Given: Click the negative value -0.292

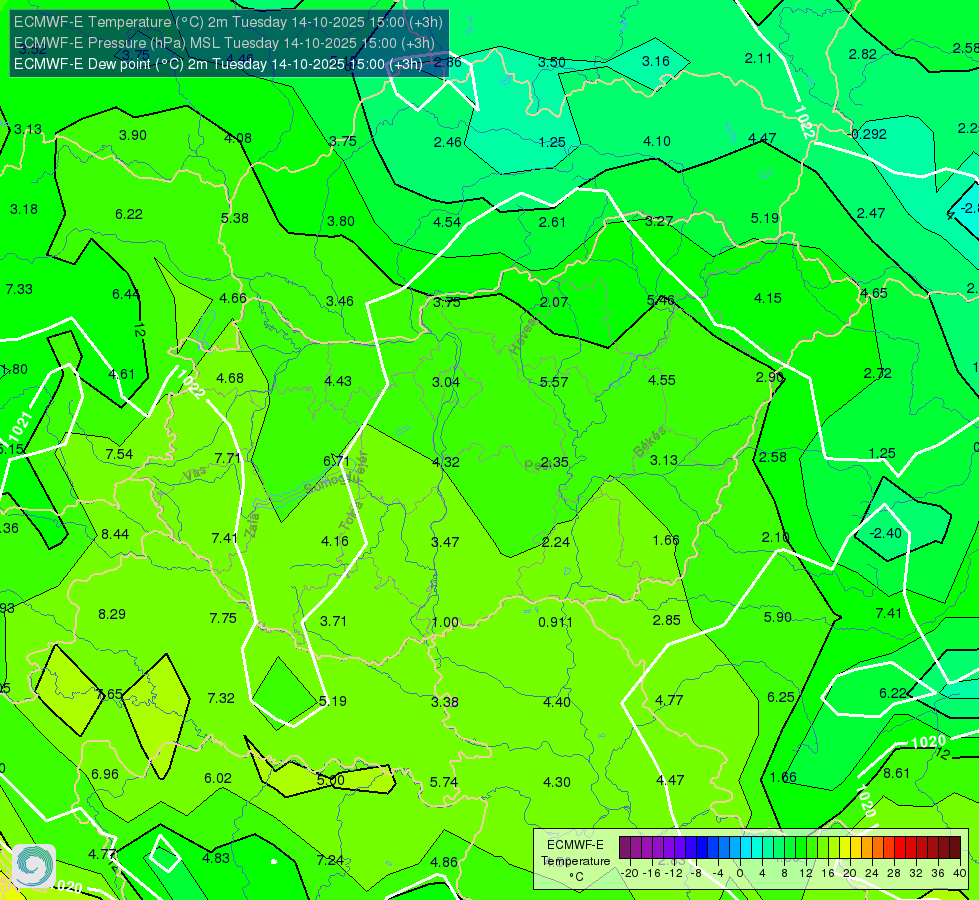Looking at the screenshot, I should [868, 134].
